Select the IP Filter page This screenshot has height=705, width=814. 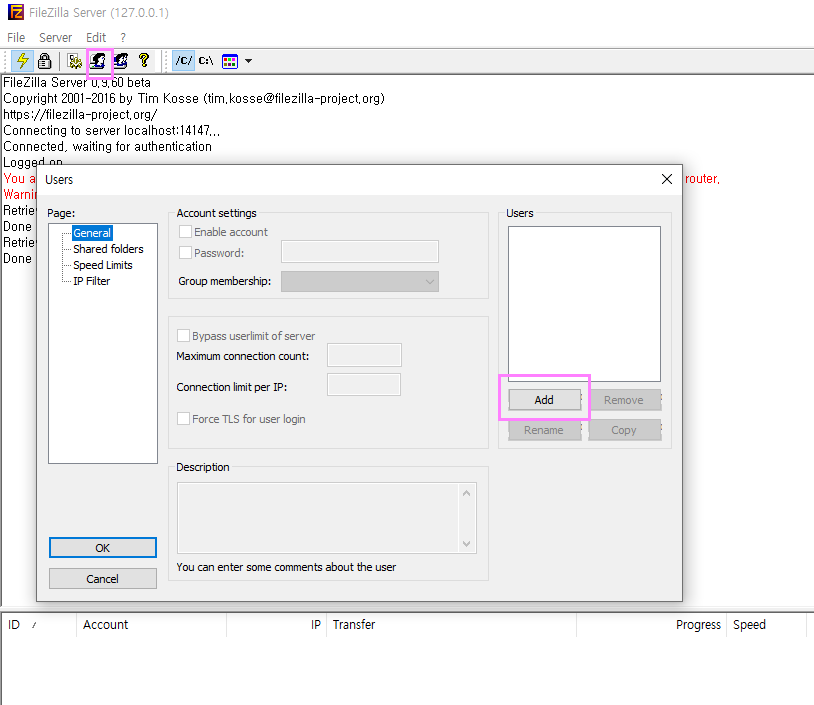91,281
